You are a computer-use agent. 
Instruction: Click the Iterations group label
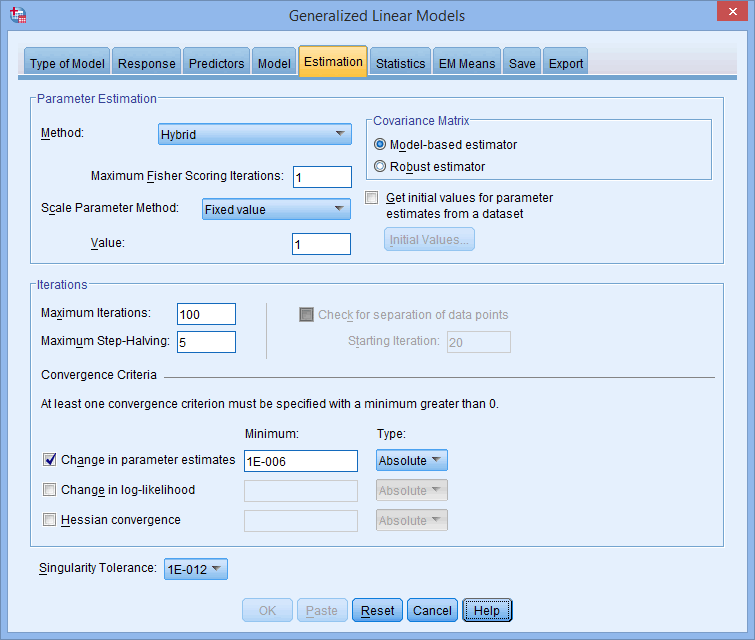coord(62,285)
